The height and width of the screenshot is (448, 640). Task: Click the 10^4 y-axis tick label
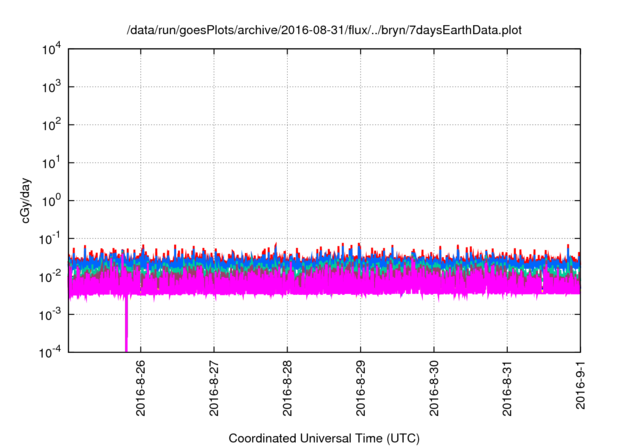point(51,49)
